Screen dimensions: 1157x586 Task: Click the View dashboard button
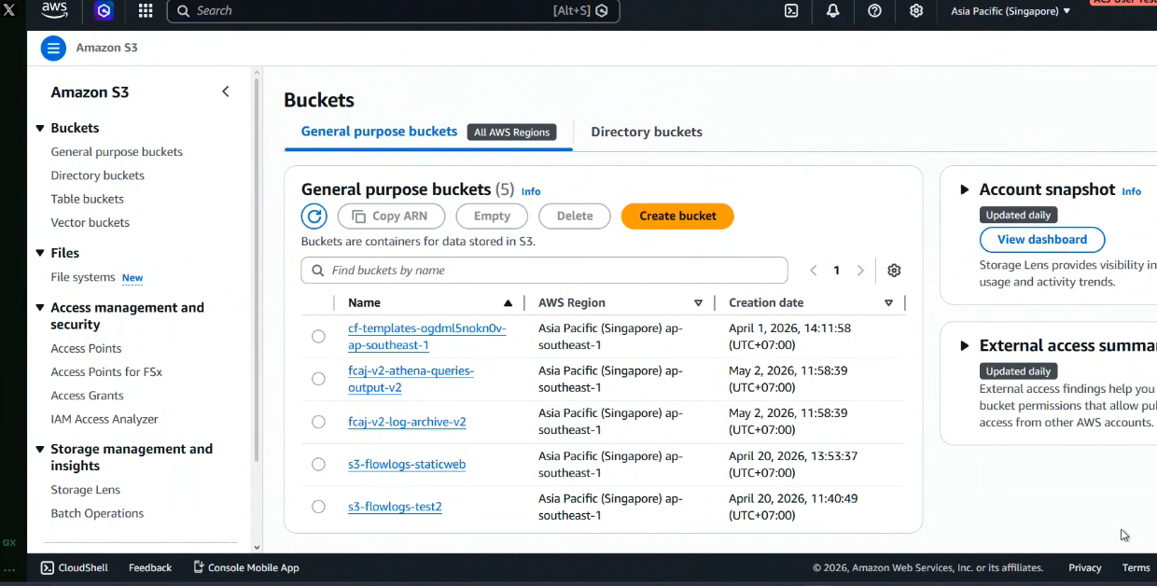1042,240
